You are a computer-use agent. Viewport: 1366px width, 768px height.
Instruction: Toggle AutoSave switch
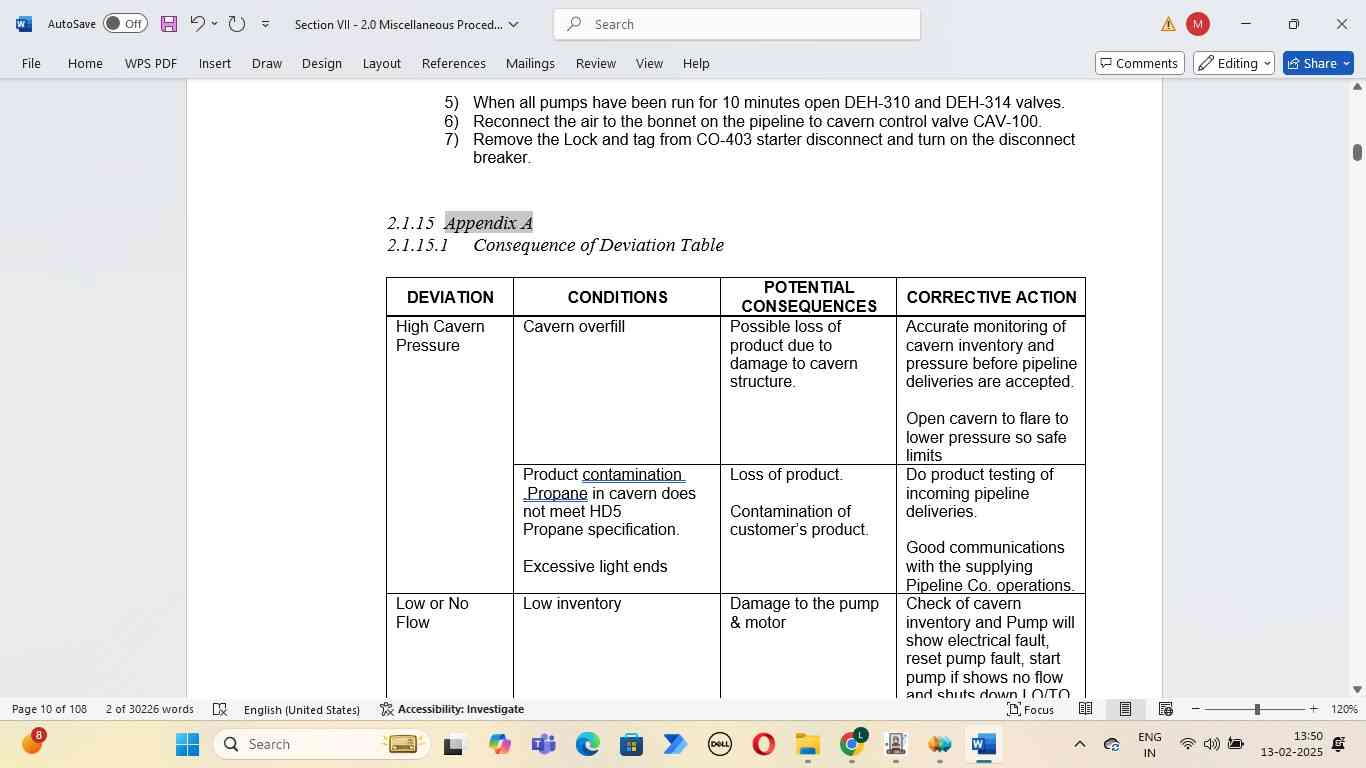(x=125, y=24)
